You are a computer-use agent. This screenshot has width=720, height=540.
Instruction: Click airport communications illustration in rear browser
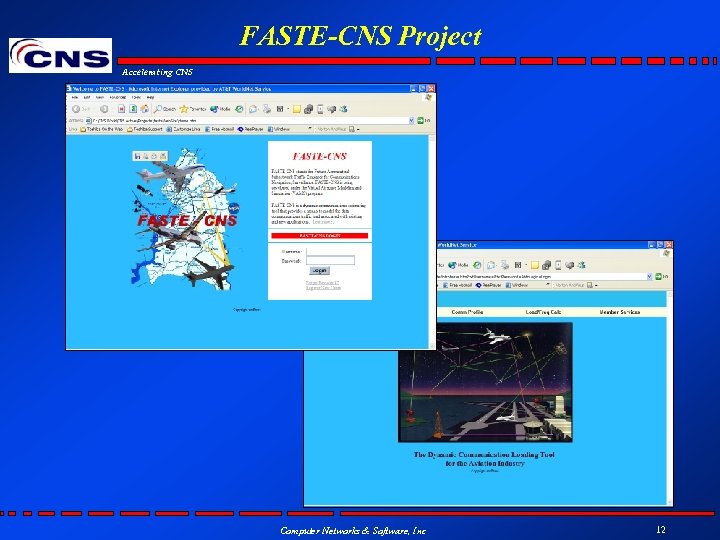click(x=485, y=382)
